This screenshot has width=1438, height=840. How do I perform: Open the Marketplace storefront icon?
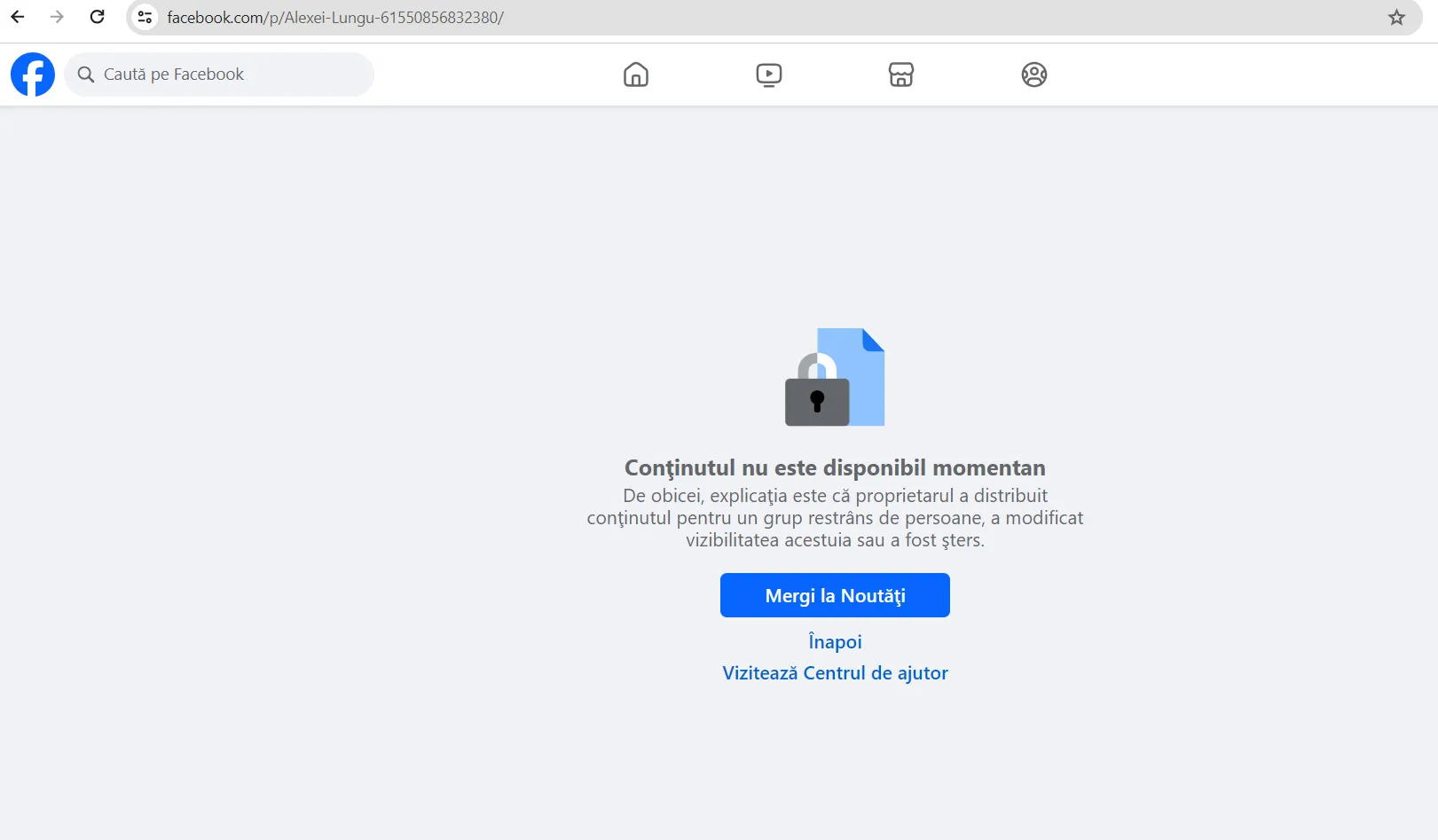pos(900,75)
